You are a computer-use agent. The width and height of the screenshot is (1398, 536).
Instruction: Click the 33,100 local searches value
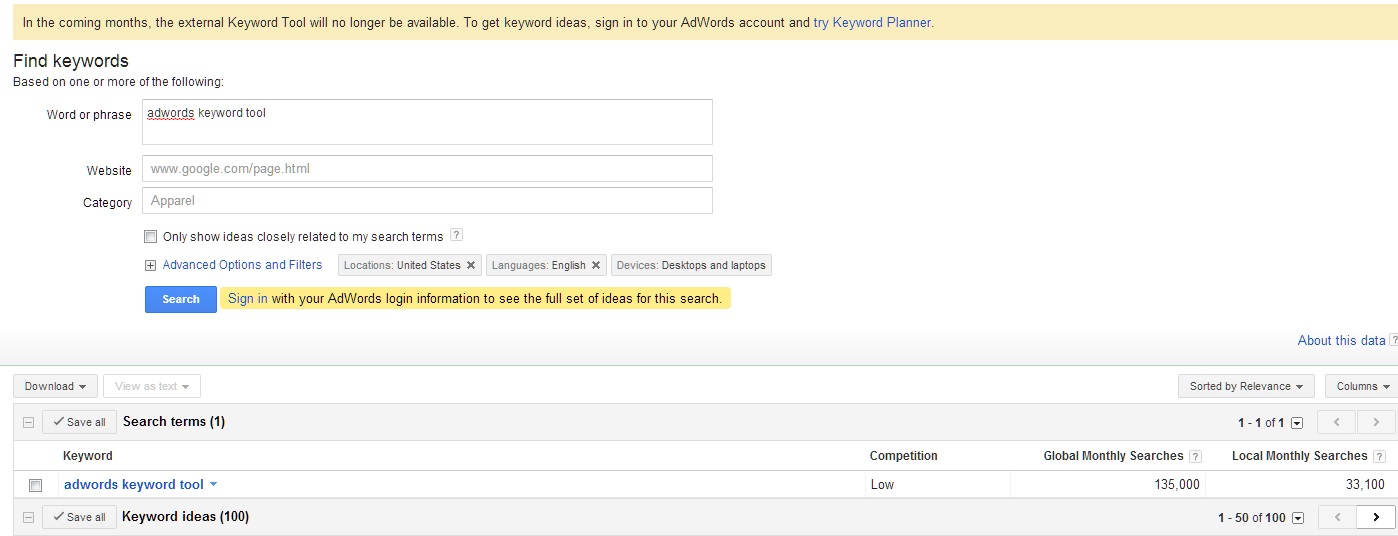pos(1365,484)
